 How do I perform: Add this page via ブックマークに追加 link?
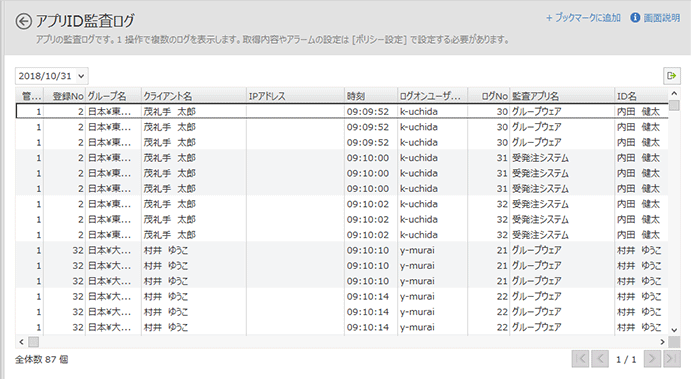583,18
